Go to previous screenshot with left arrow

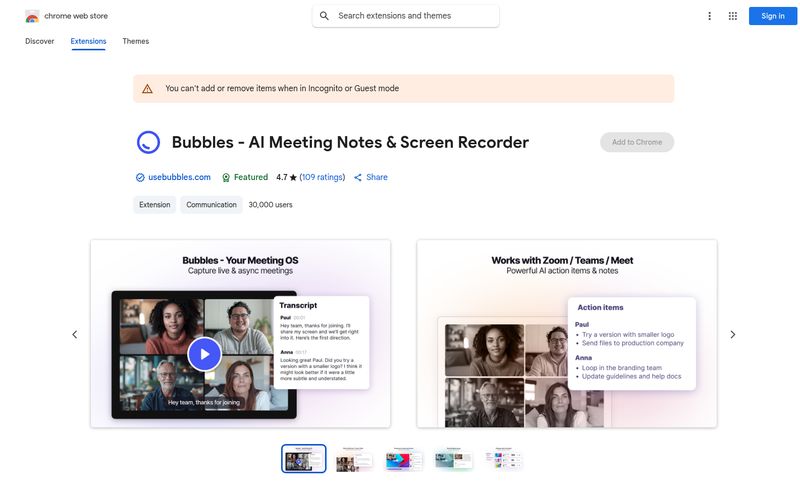point(74,335)
